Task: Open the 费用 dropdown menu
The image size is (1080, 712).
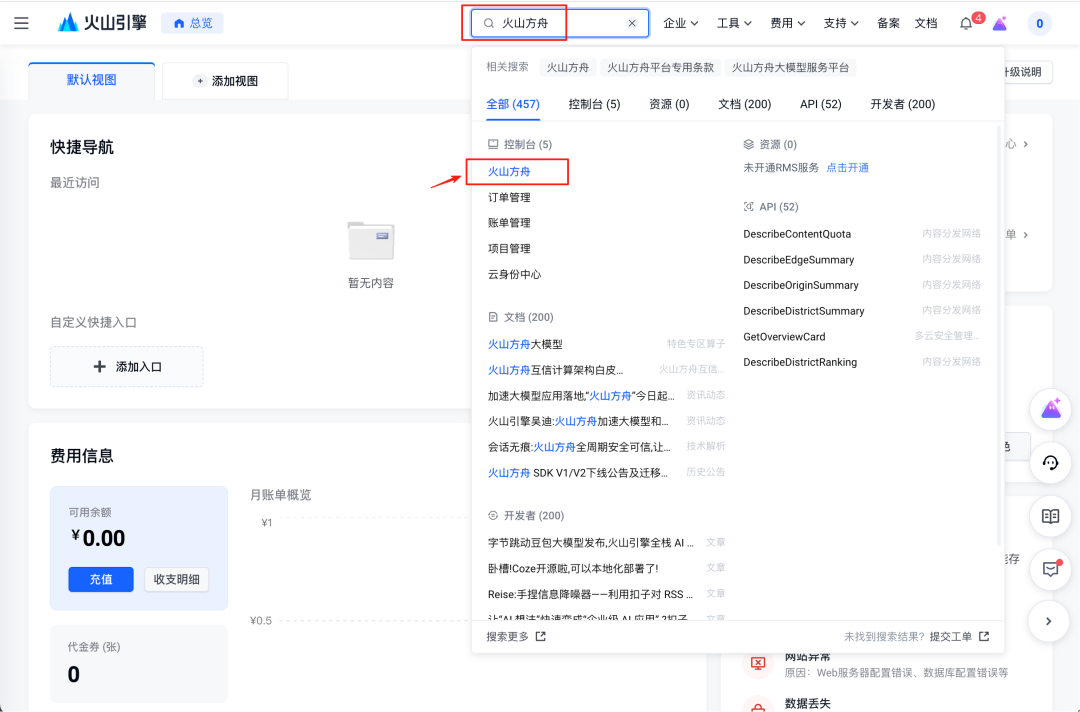Action: [x=788, y=23]
